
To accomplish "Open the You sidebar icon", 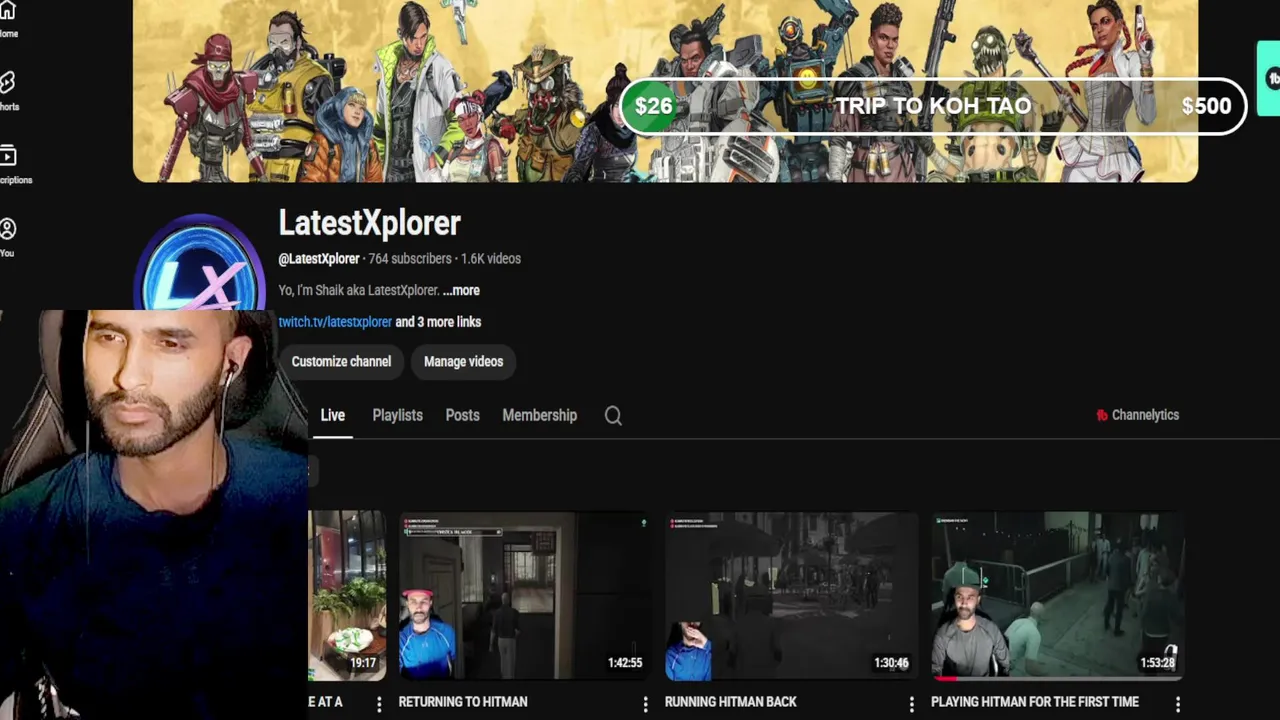I will (x=8, y=229).
